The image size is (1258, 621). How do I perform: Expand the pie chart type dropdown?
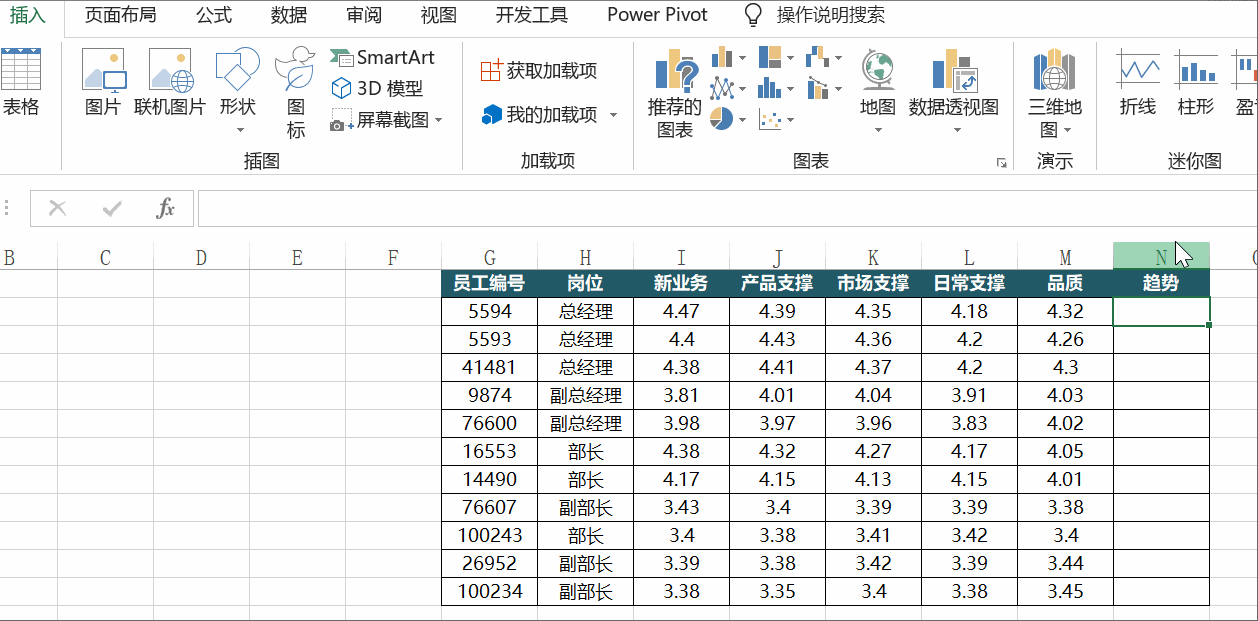coord(742,120)
